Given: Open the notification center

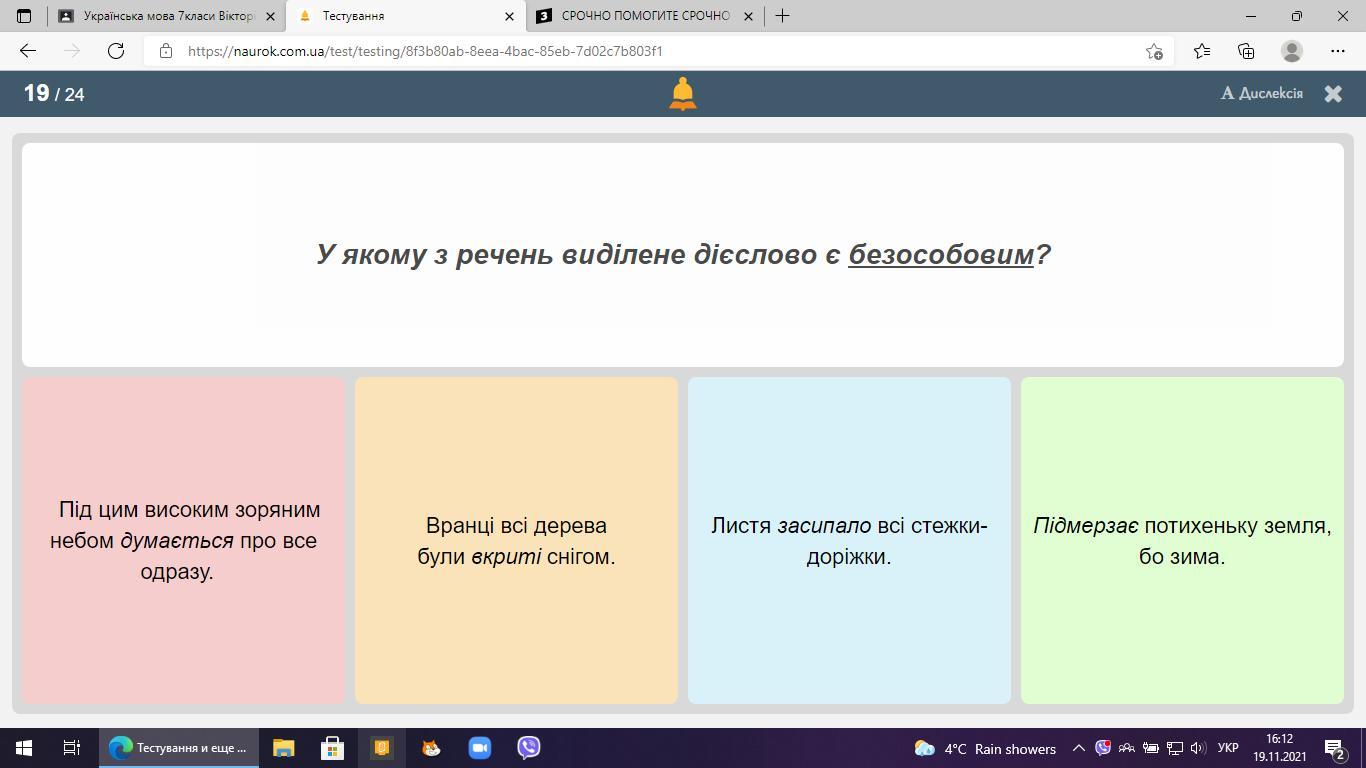Looking at the screenshot, I should tap(1335, 748).
